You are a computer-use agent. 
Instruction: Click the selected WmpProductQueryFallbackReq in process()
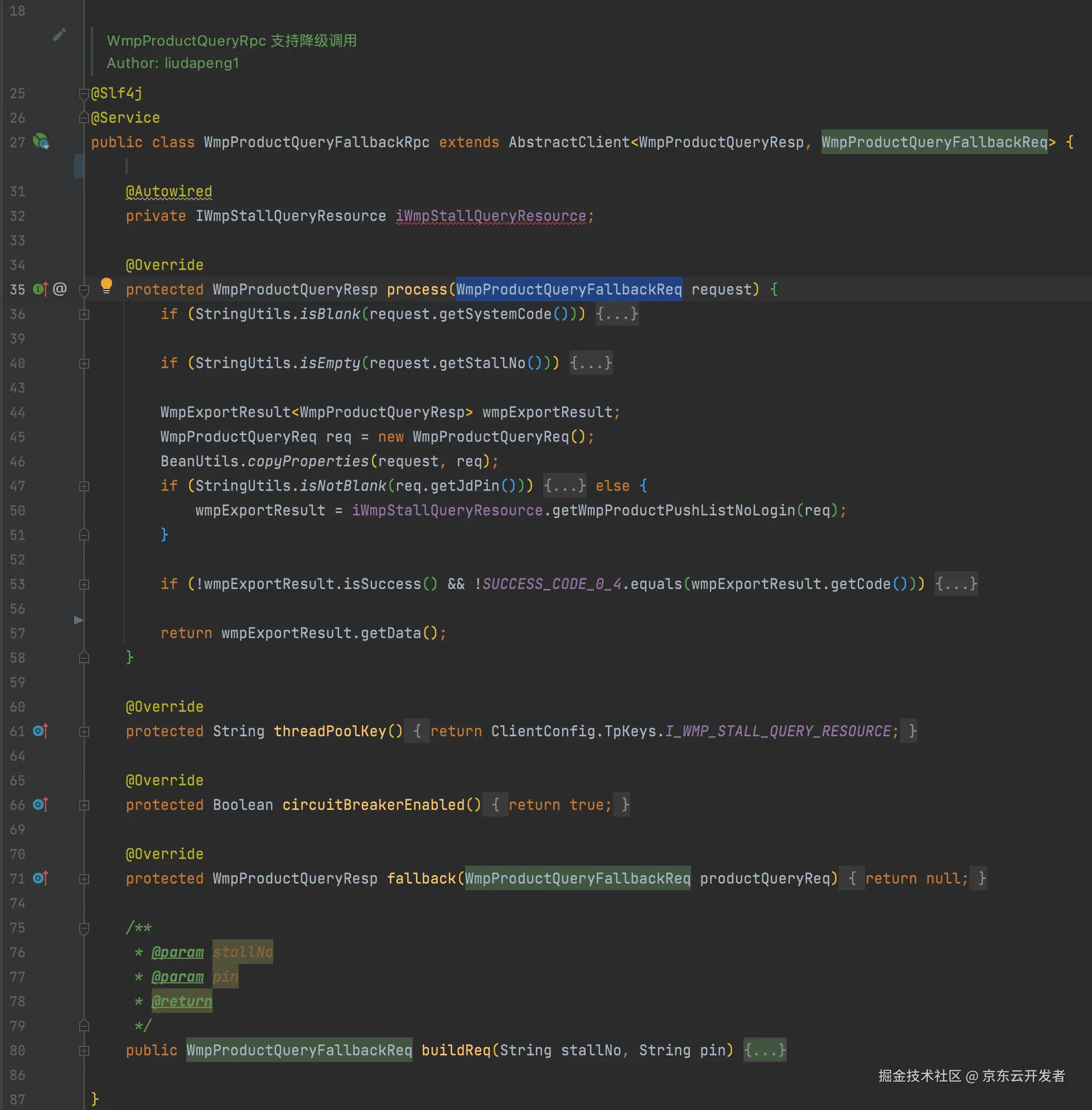click(x=569, y=289)
